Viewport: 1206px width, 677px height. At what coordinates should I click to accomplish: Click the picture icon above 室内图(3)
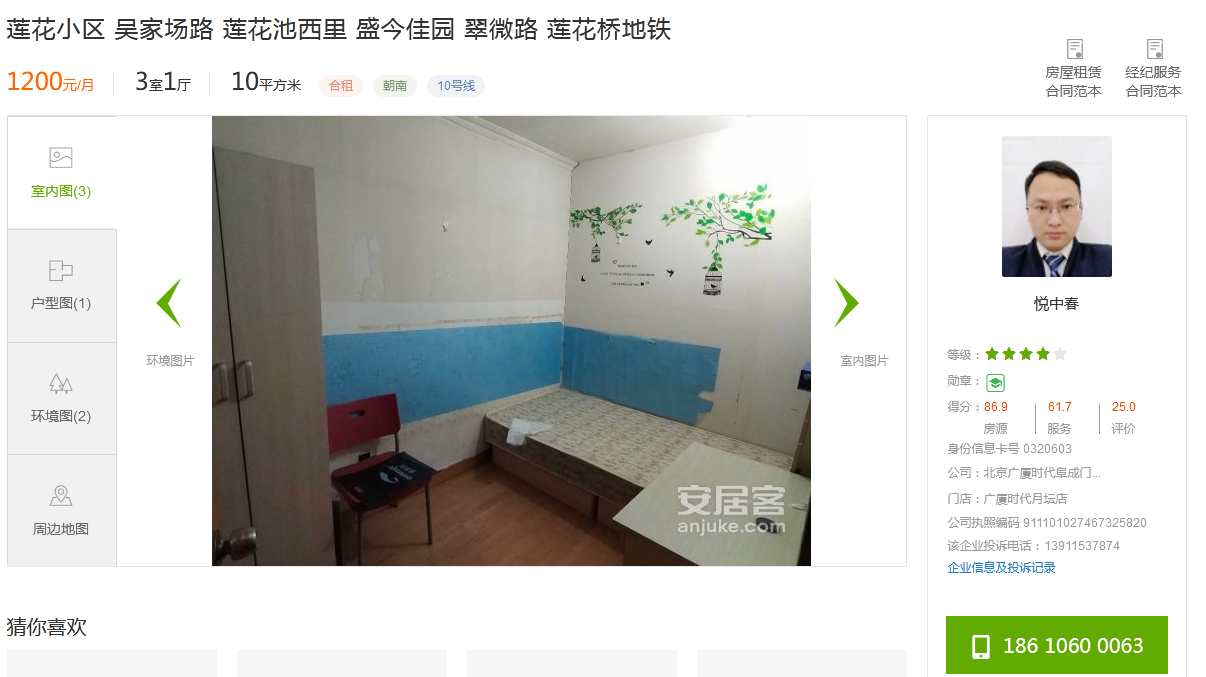61,158
